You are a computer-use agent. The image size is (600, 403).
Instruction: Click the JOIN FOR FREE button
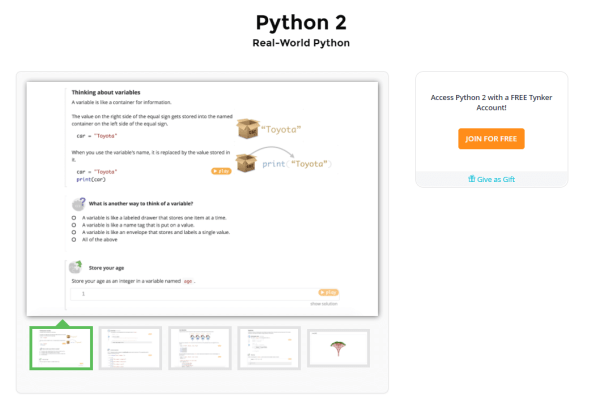pos(491,139)
